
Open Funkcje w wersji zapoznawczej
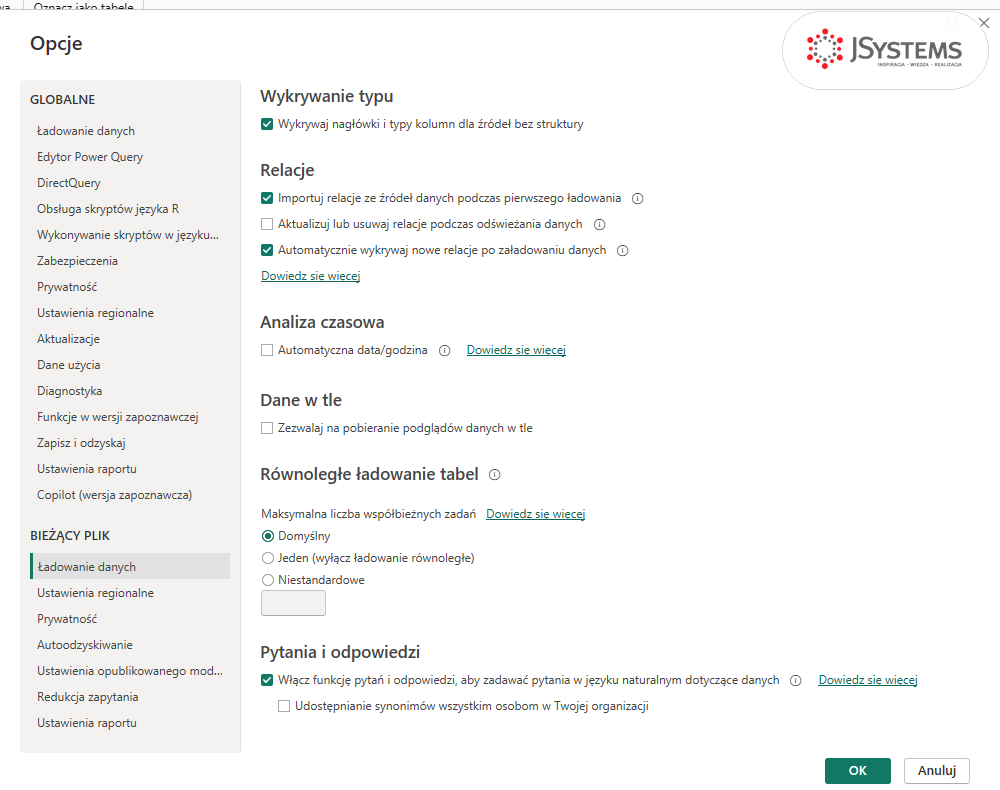coord(130,417)
